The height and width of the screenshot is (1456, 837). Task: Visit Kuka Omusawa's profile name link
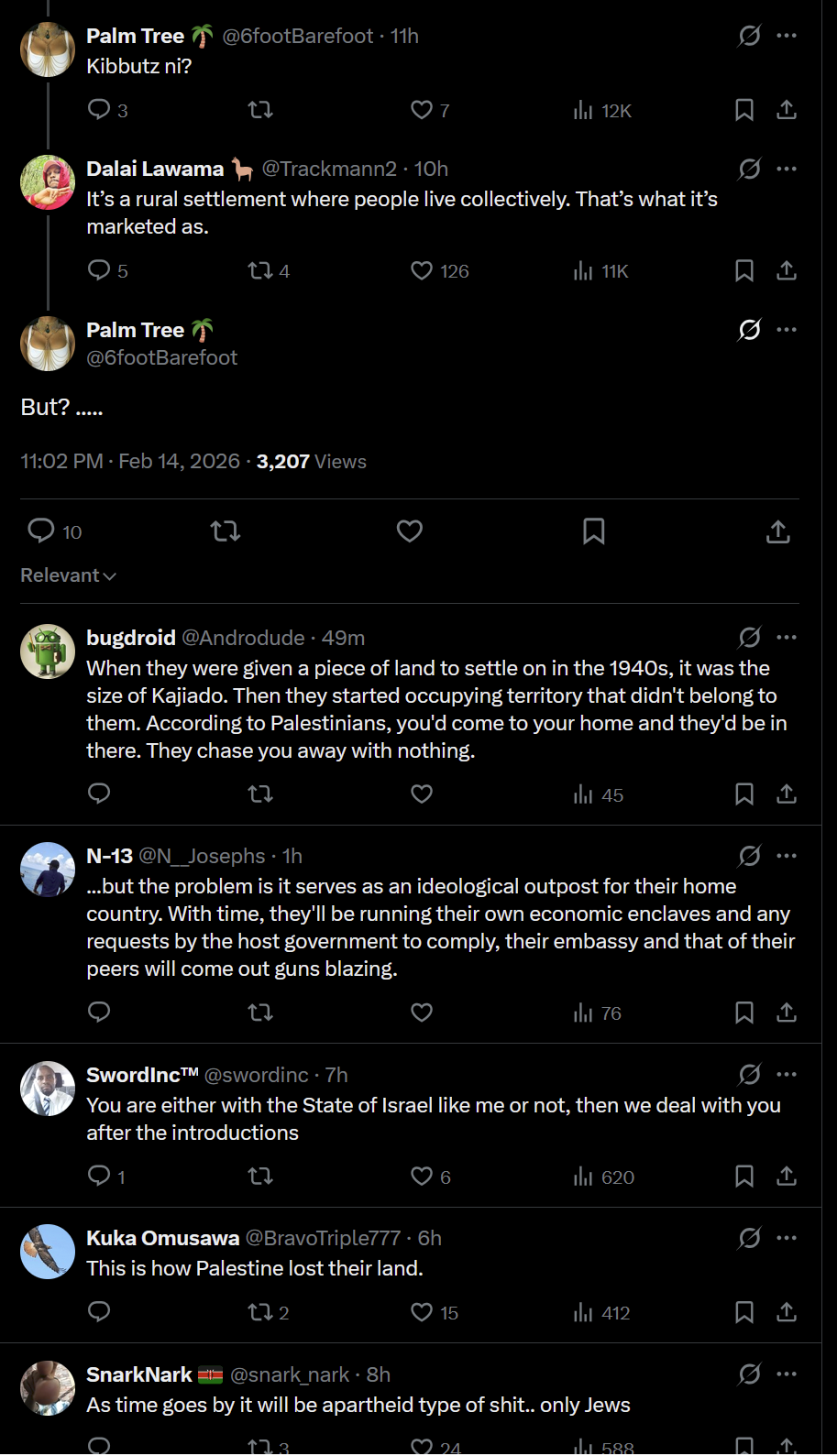(x=162, y=1238)
